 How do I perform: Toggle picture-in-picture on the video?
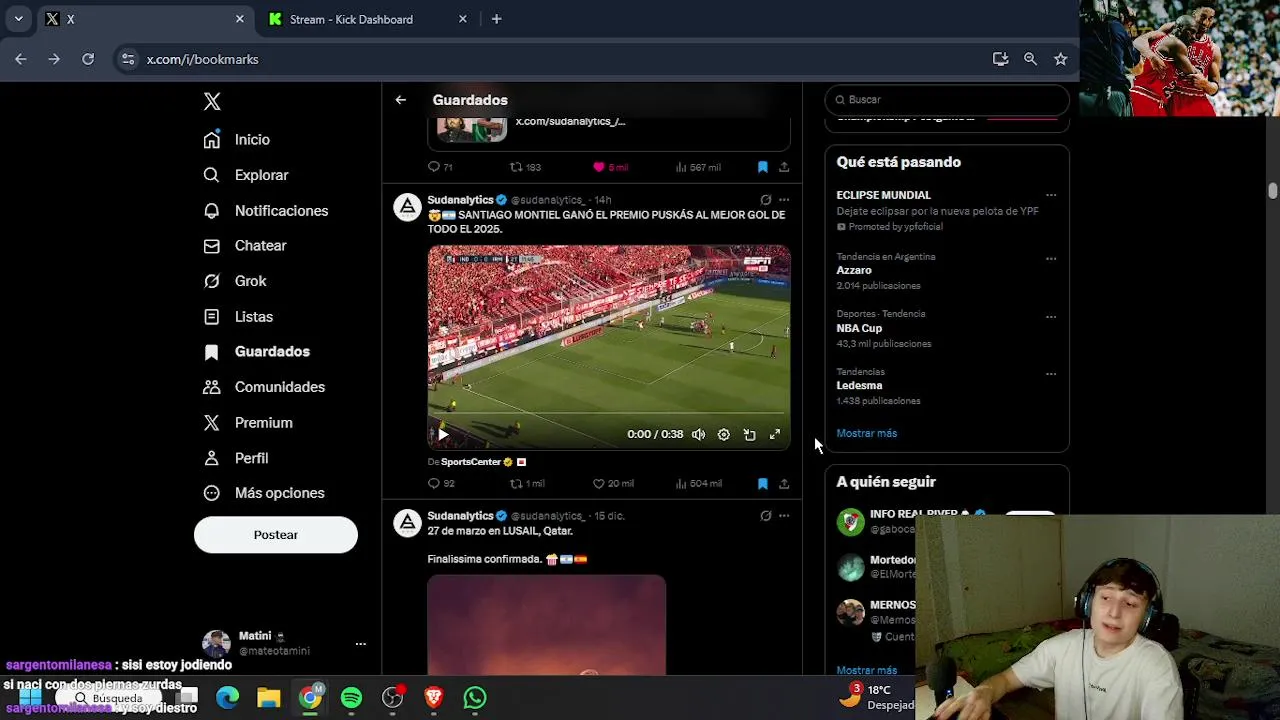(x=749, y=434)
